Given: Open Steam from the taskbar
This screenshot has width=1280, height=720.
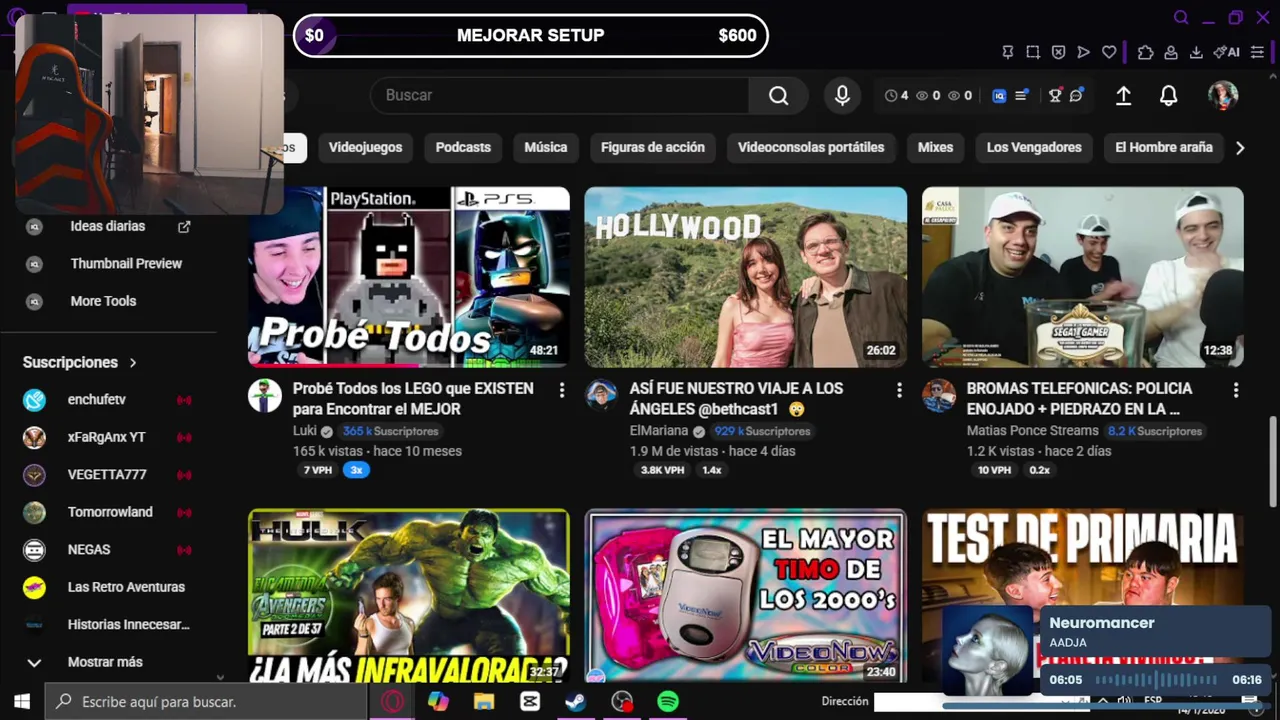Looking at the screenshot, I should [x=576, y=702].
